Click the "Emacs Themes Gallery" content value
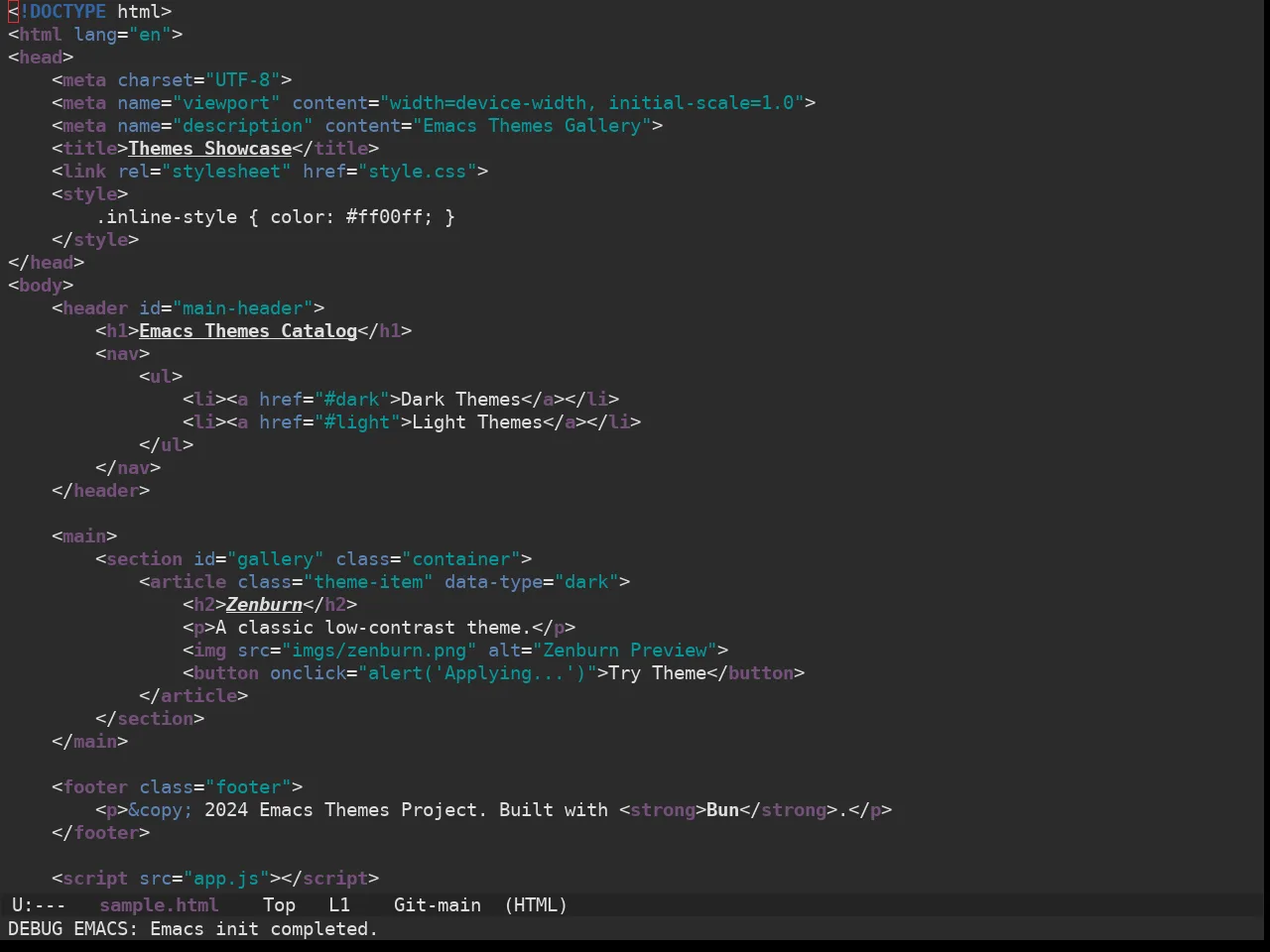 click(x=532, y=126)
